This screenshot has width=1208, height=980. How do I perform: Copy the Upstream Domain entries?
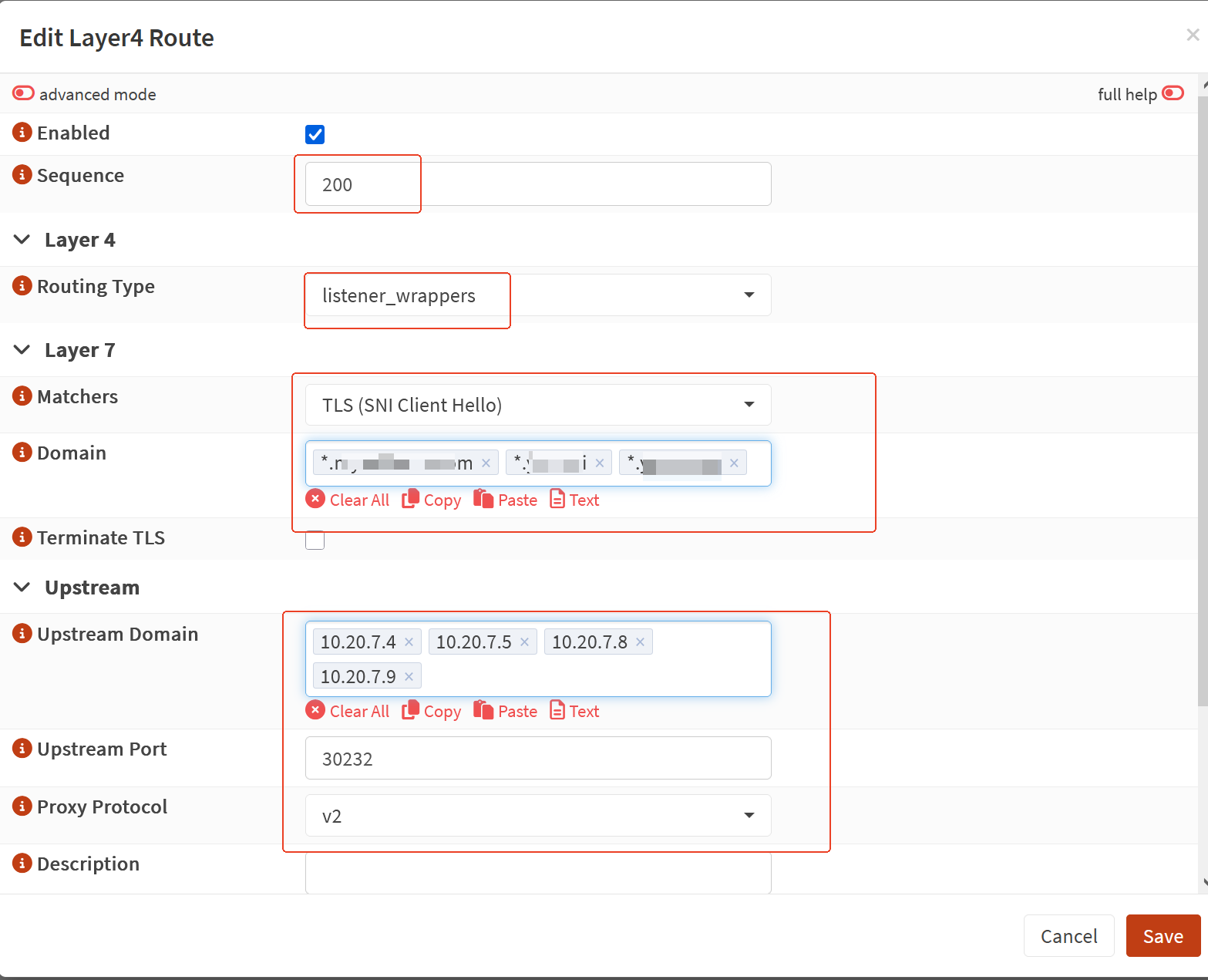coord(432,711)
